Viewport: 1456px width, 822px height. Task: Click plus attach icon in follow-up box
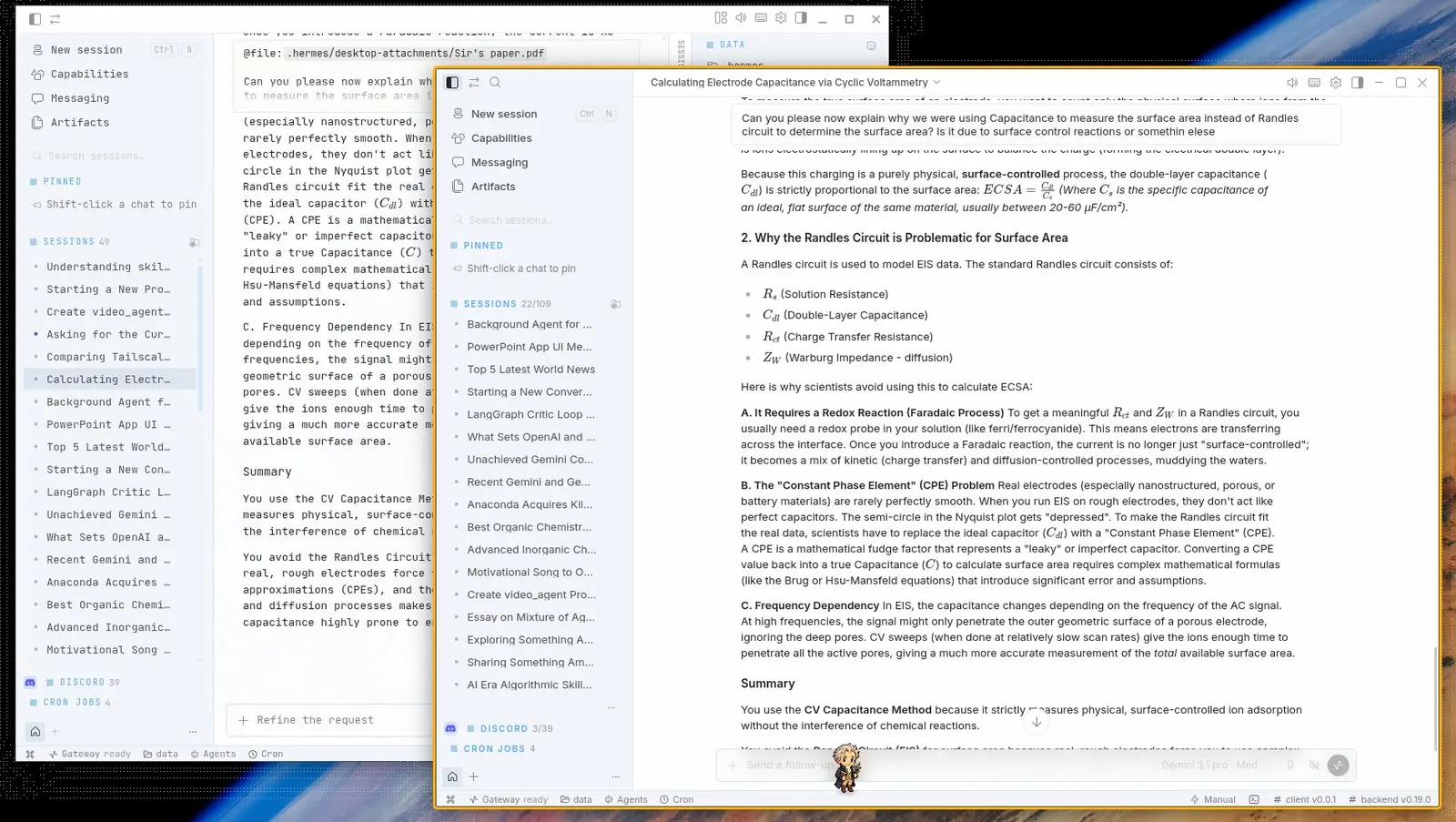coord(733,766)
